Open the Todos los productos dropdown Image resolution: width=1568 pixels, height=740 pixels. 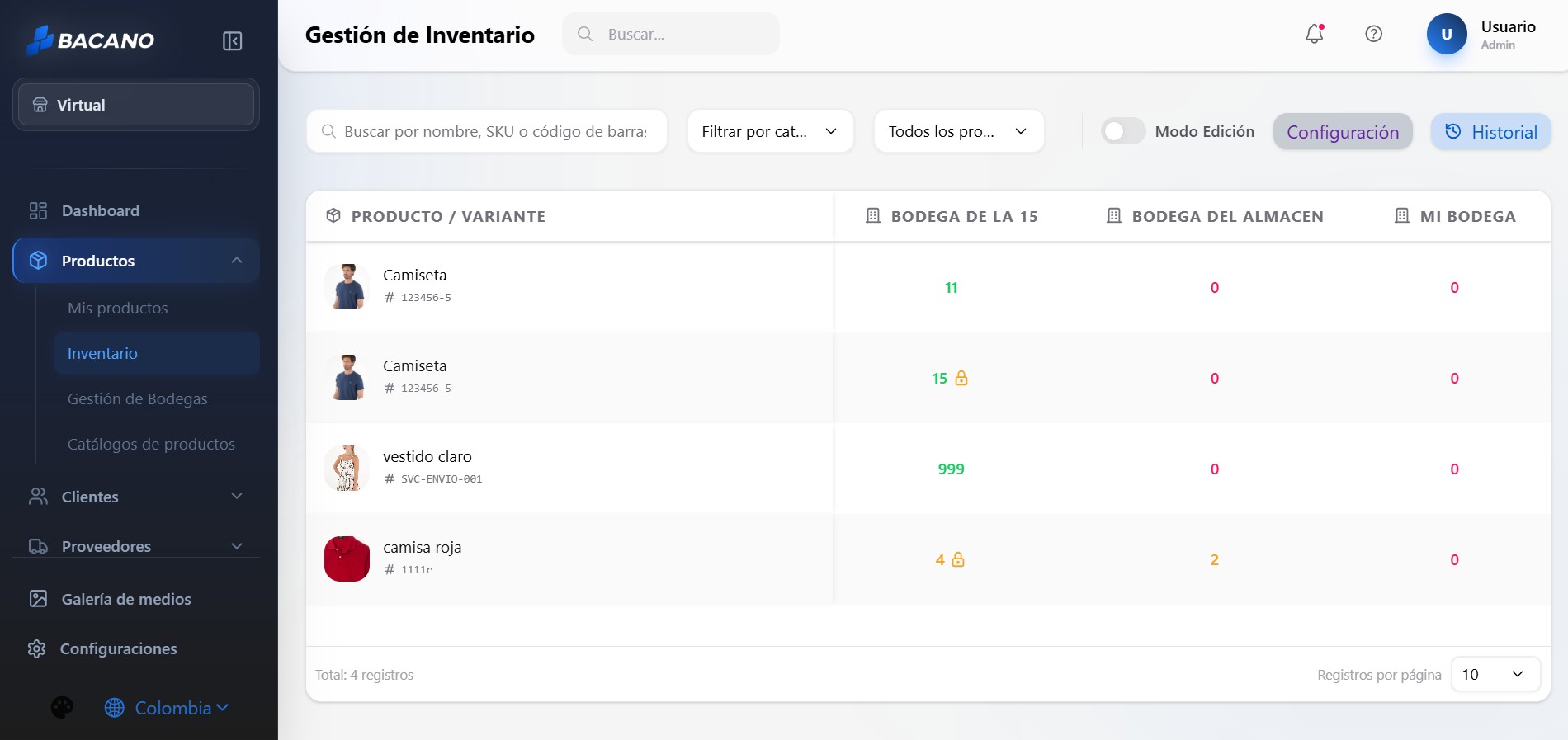(959, 131)
